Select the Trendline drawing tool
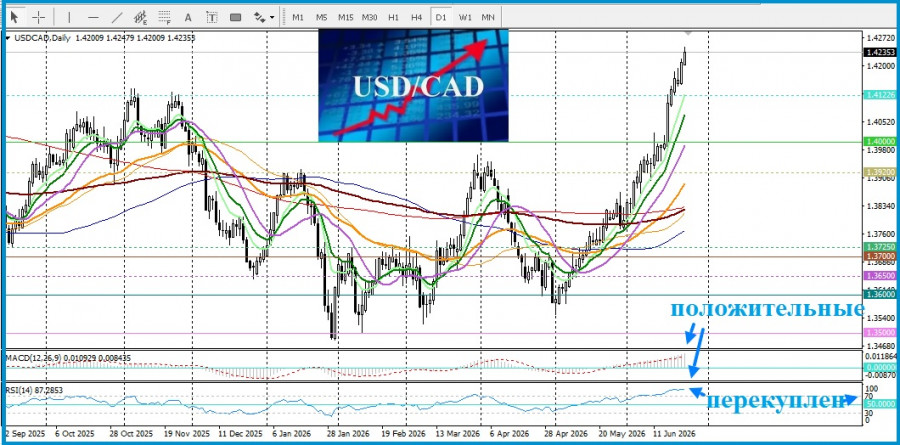The height and width of the screenshot is (445, 900). pos(117,17)
